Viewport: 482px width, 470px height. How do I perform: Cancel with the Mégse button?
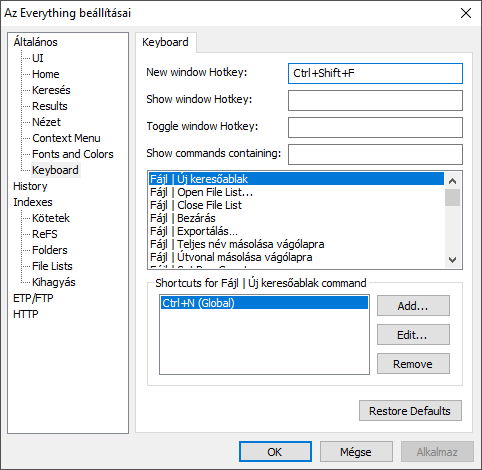[356, 452]
